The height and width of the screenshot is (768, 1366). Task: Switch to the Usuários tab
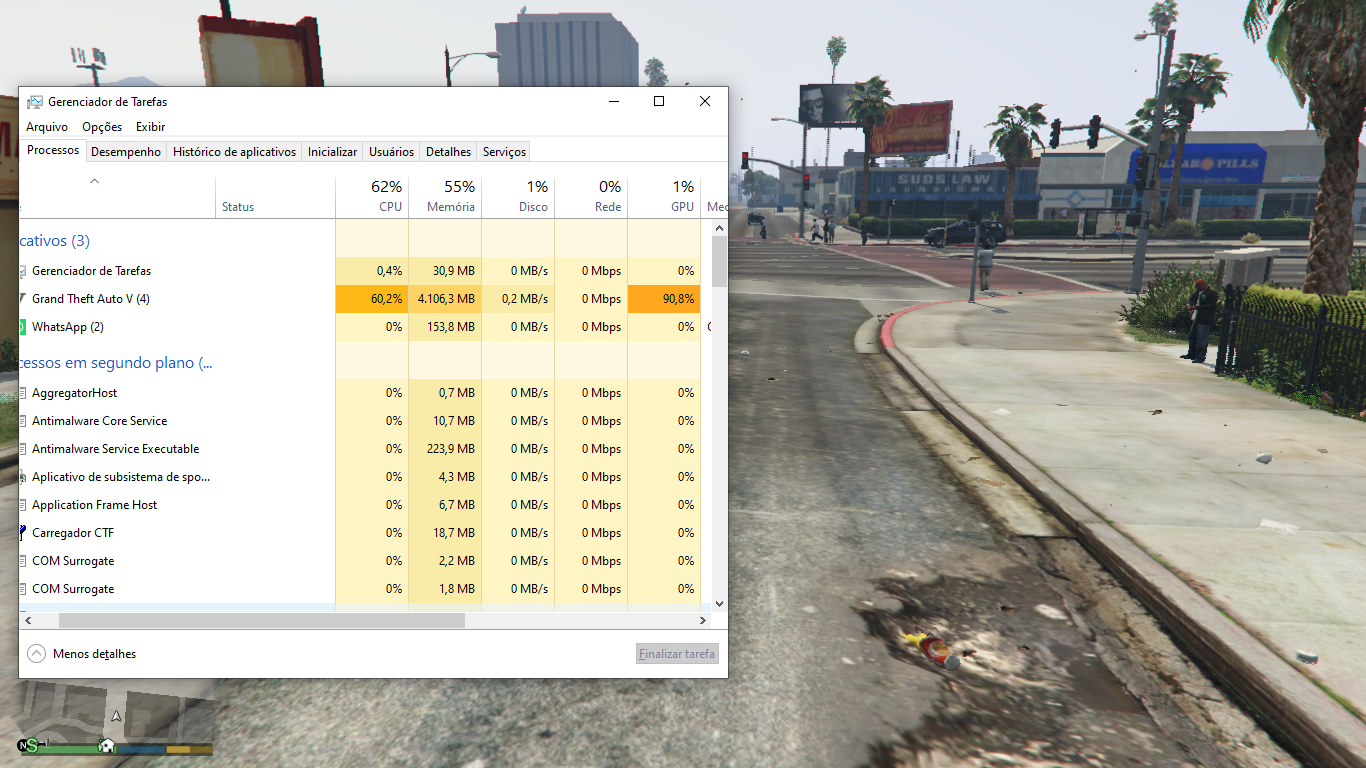[391, 152]
